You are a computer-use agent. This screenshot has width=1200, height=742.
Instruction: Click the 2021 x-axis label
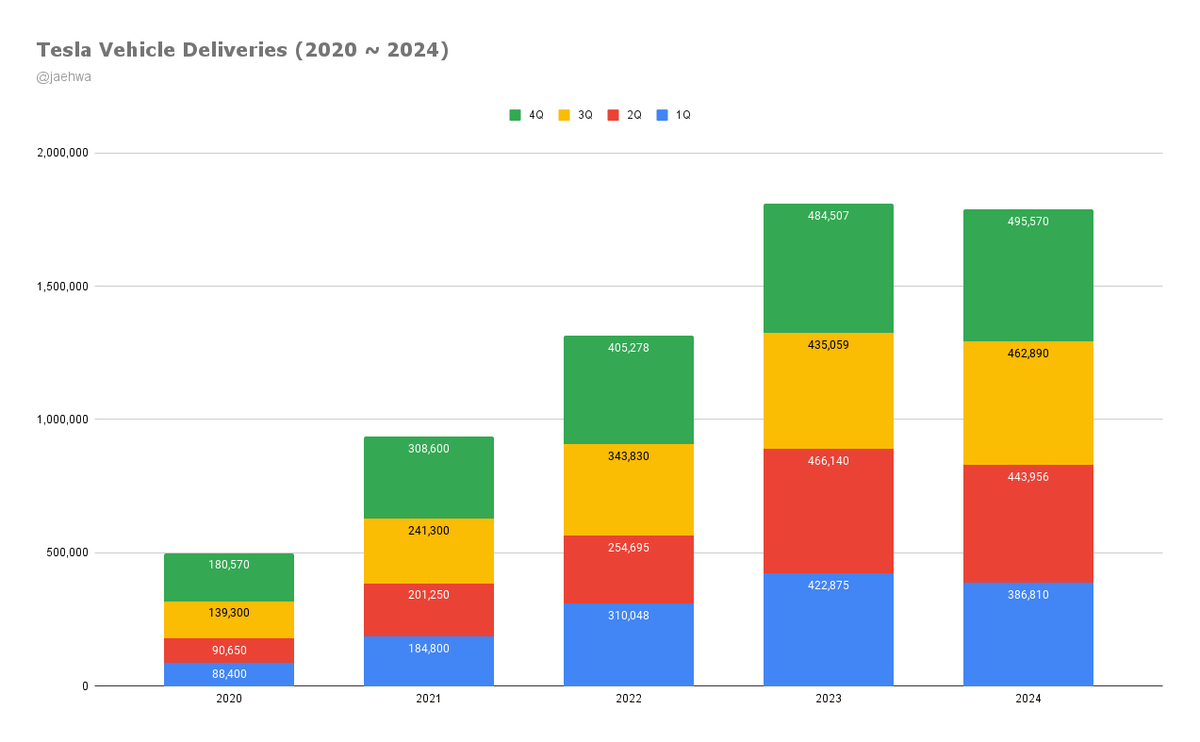point(428,700)
